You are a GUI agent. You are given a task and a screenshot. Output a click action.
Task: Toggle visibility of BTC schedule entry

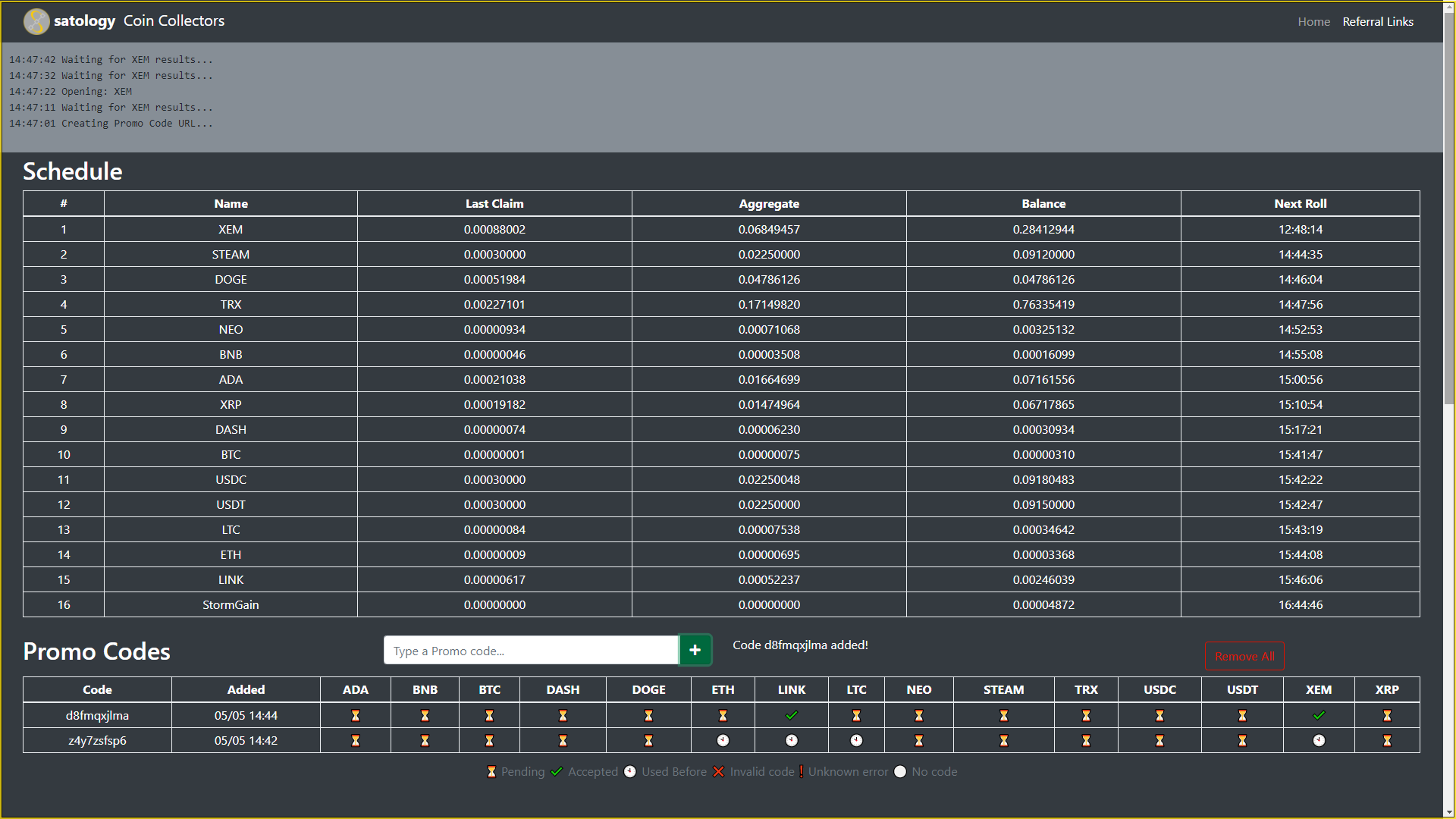[x=62, y=454]
